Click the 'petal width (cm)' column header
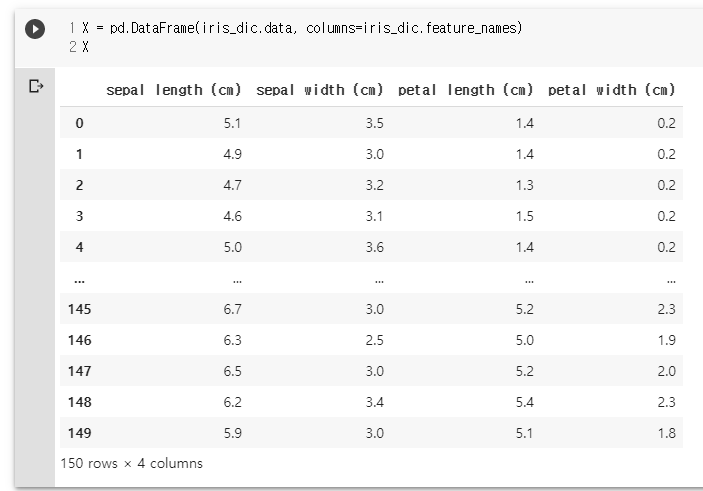 tap(612, 90)
